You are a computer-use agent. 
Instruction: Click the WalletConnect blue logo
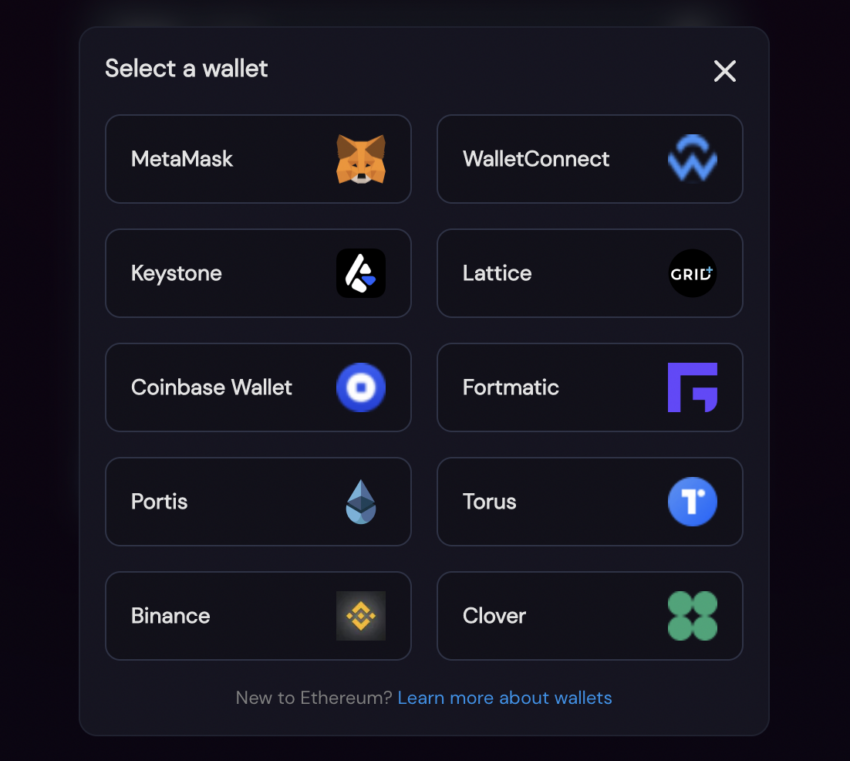coord(692,158)
